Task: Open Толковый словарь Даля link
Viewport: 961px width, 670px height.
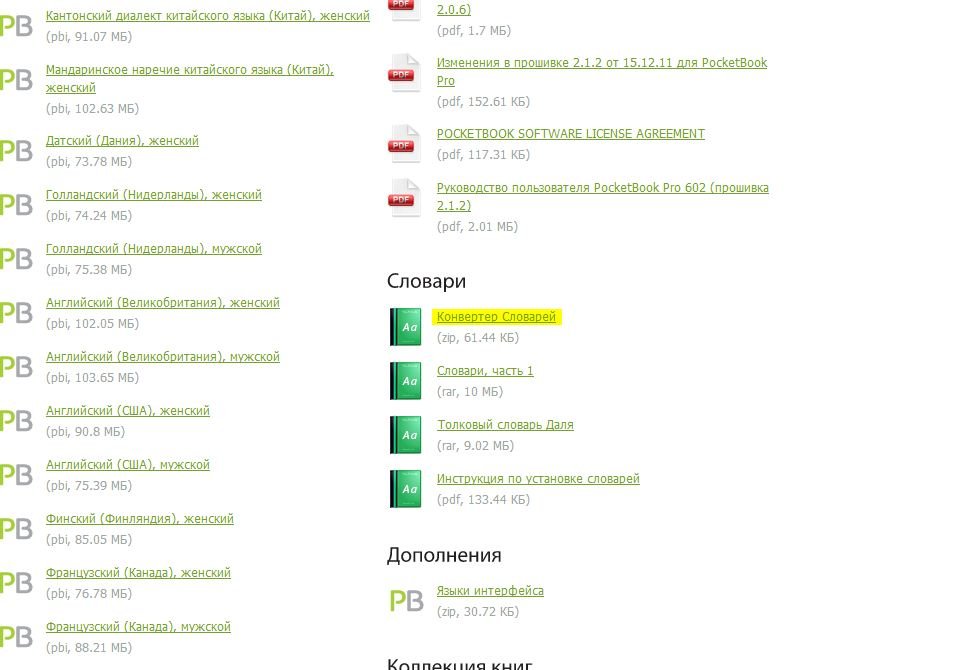Action: (505, 425)
